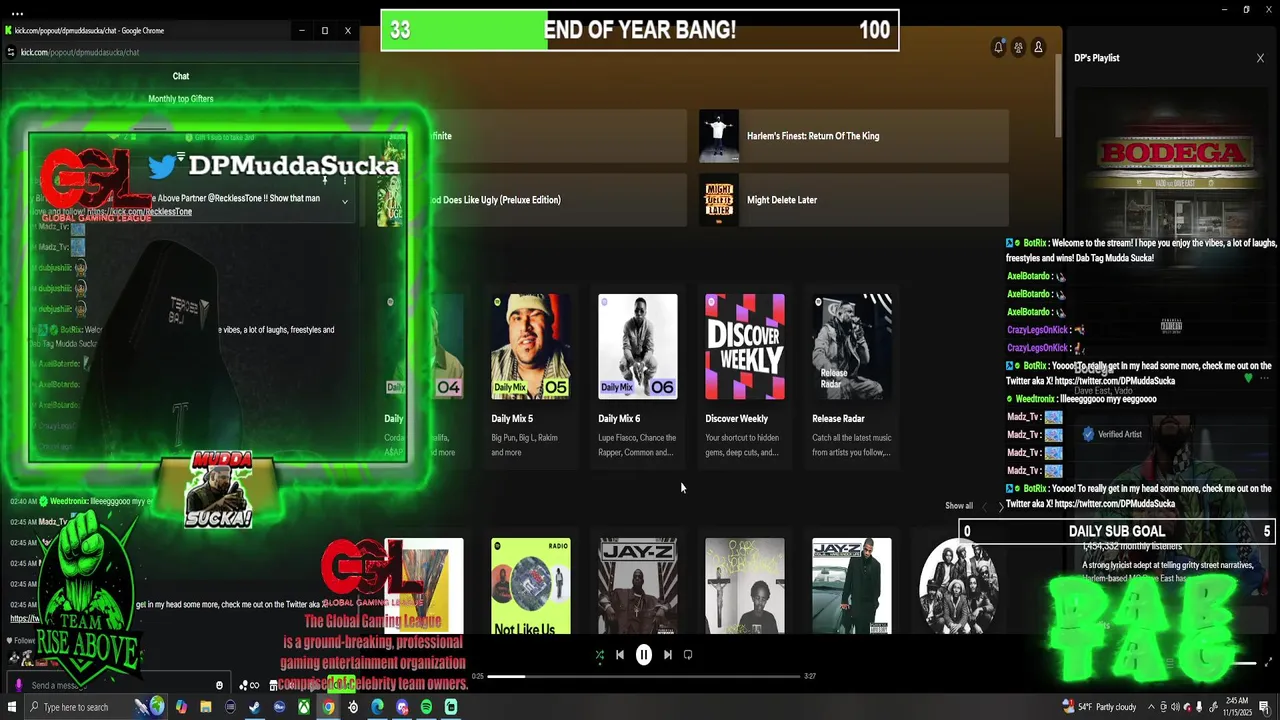
Task: Open the Discover Weekly playlist cover
Action: [x=745, y=346]
